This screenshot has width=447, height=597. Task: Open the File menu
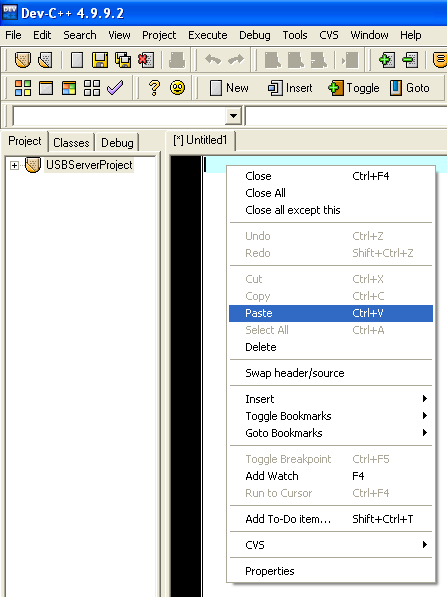pos(13,35)
